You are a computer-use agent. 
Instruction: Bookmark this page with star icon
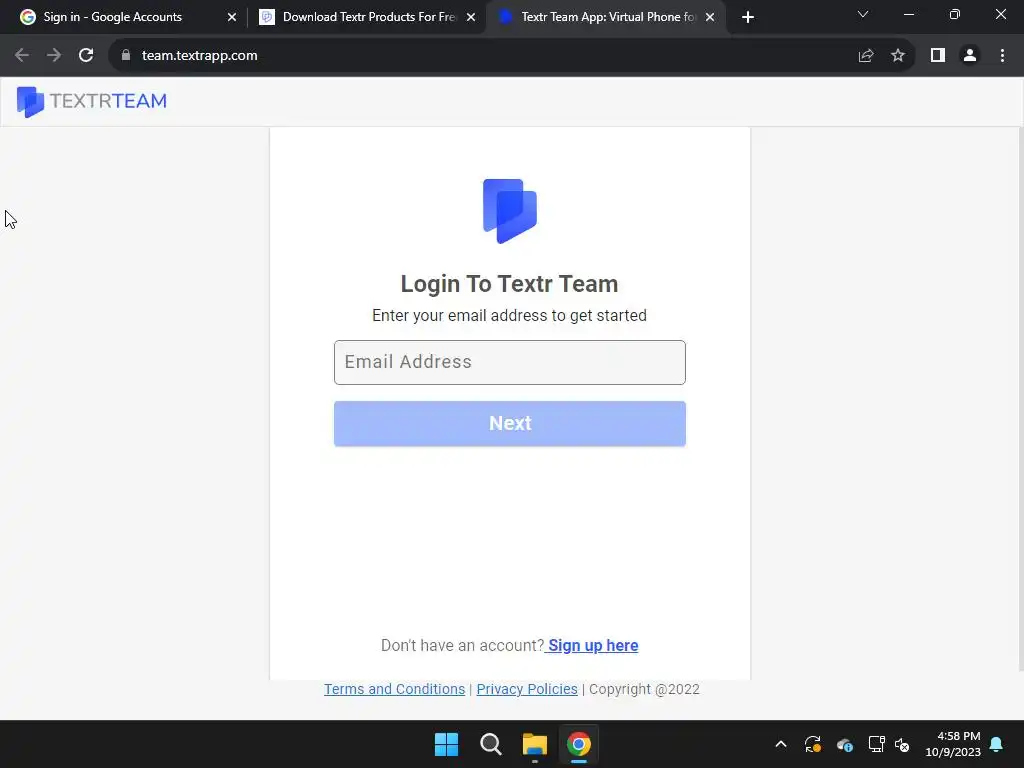pyautogui.click(x=898, y=56)
